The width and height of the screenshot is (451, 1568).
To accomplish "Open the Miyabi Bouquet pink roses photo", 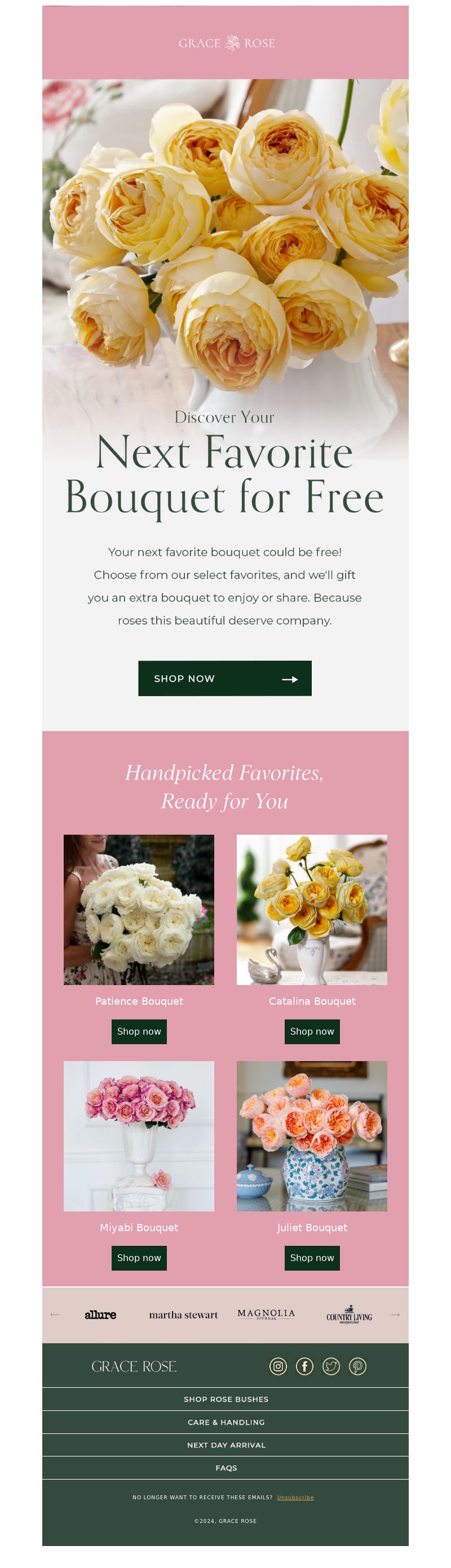I will tap(139, 1136).
